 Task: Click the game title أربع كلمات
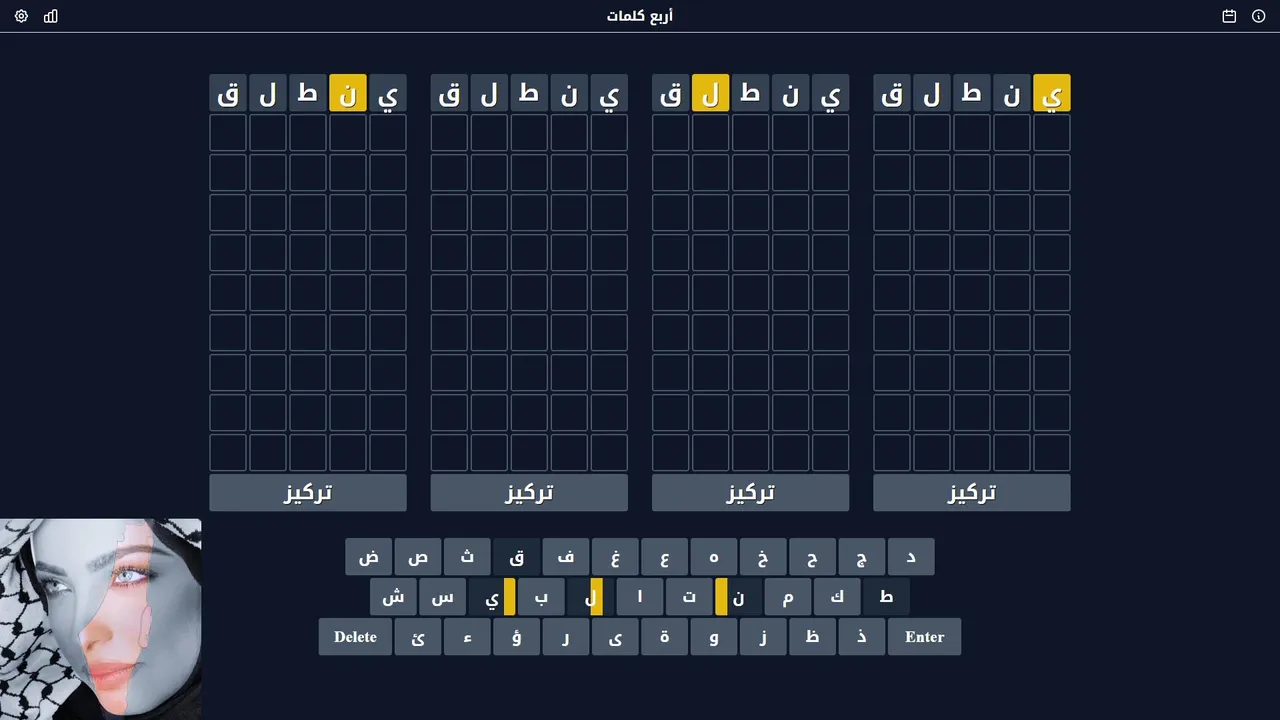tap(640, 16)
